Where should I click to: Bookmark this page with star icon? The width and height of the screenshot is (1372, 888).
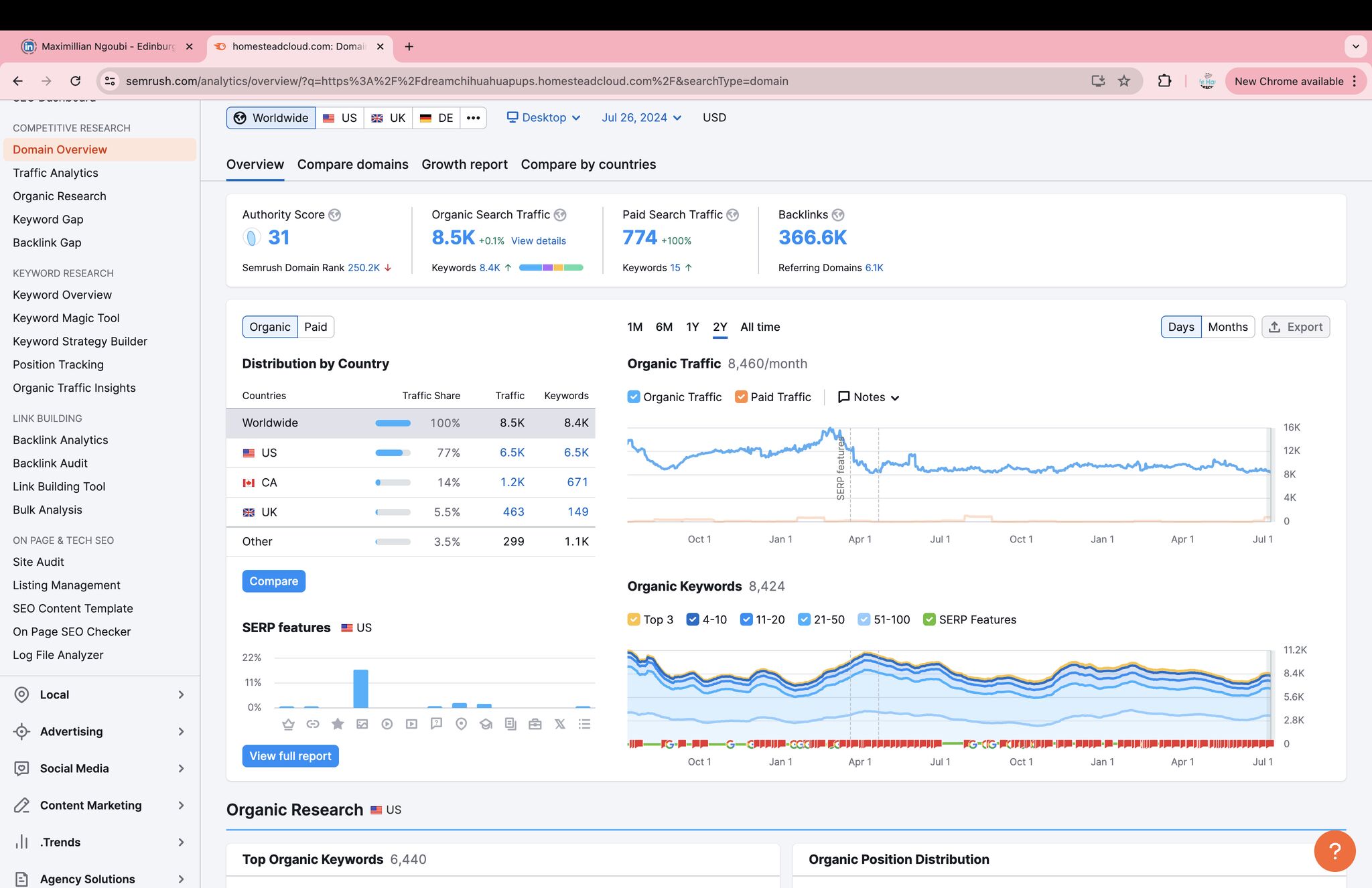point(1124,81)
